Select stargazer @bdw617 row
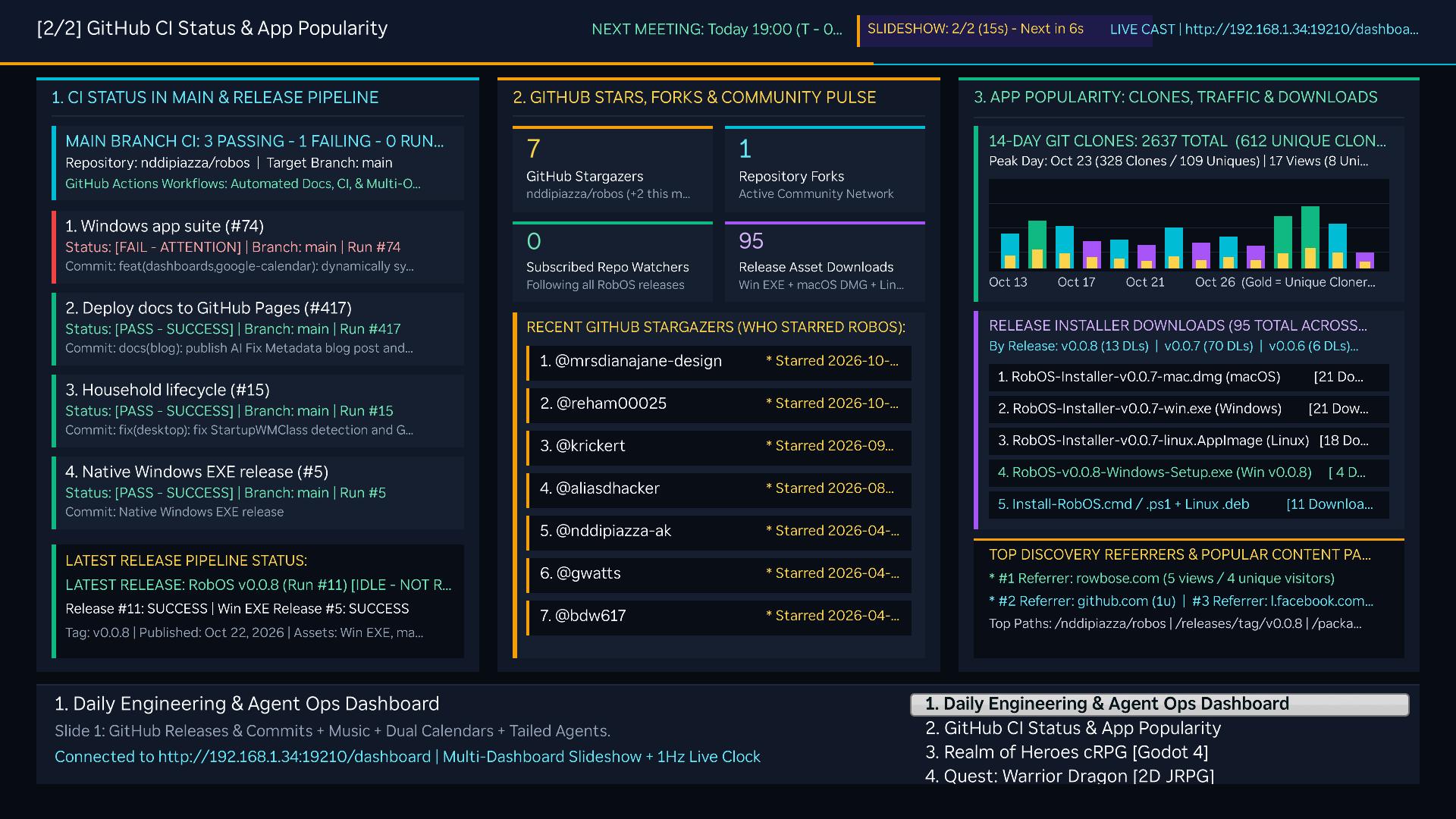This screenshot has width=1456, height=819. point(719,617)
